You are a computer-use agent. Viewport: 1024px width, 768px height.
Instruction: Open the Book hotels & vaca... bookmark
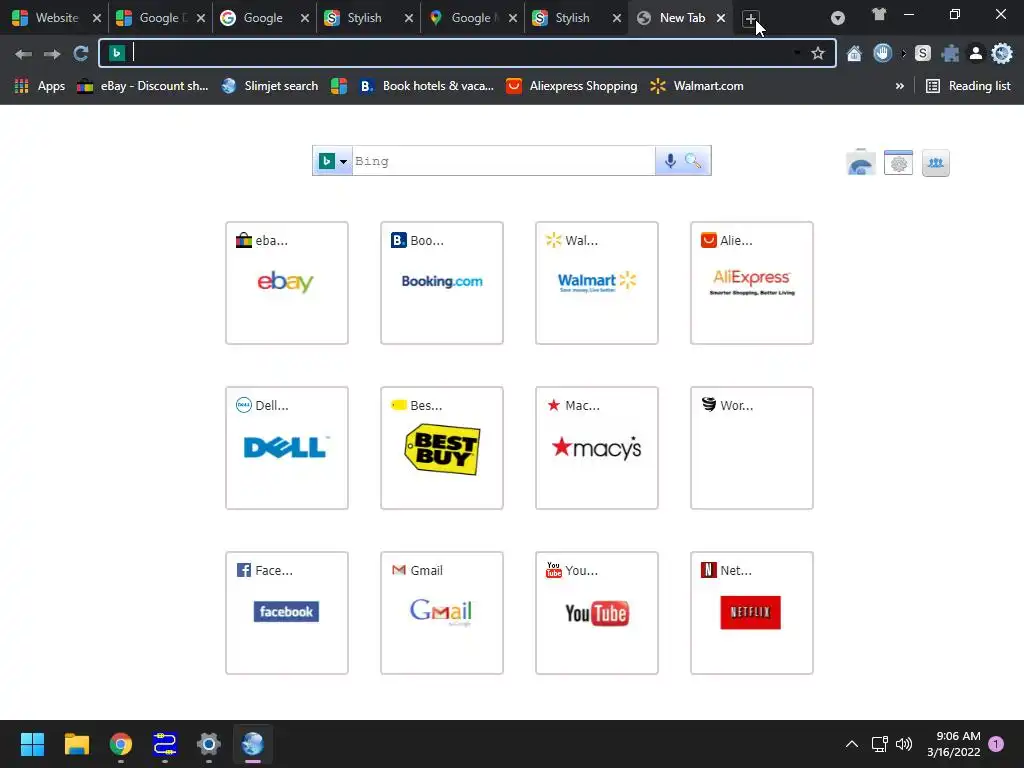point(427,86)
